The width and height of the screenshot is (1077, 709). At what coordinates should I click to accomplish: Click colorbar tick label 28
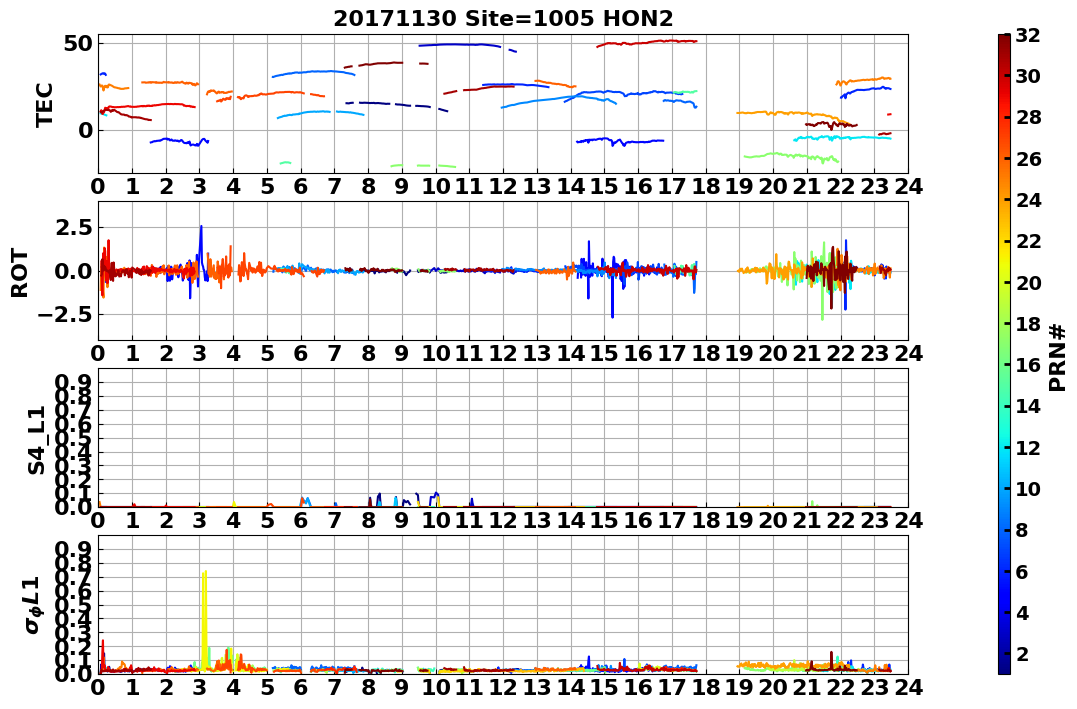pyautogui.click(x=1028, y=117)
